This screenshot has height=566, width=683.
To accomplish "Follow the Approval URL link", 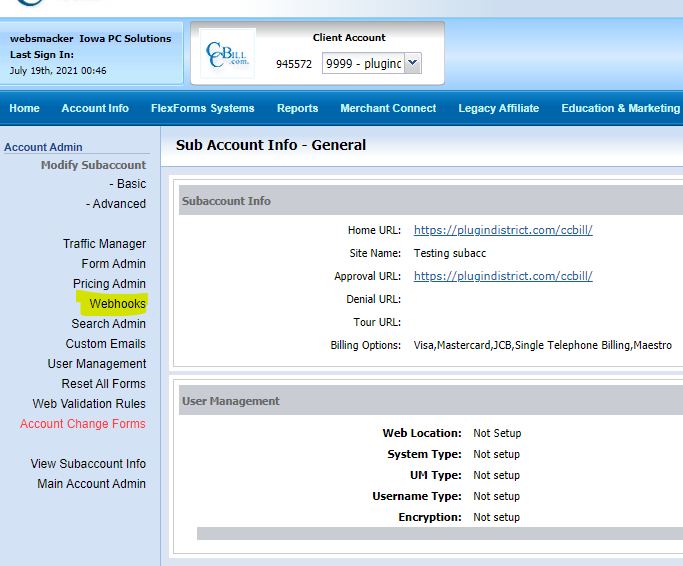I will tap(503, 276).
